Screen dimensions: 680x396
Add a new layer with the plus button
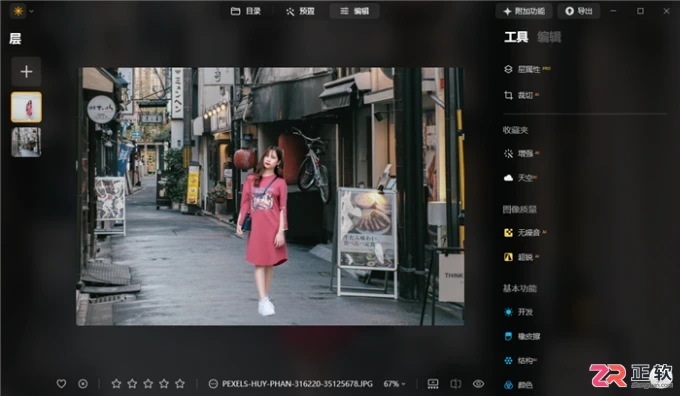click(x=26, y=72)
